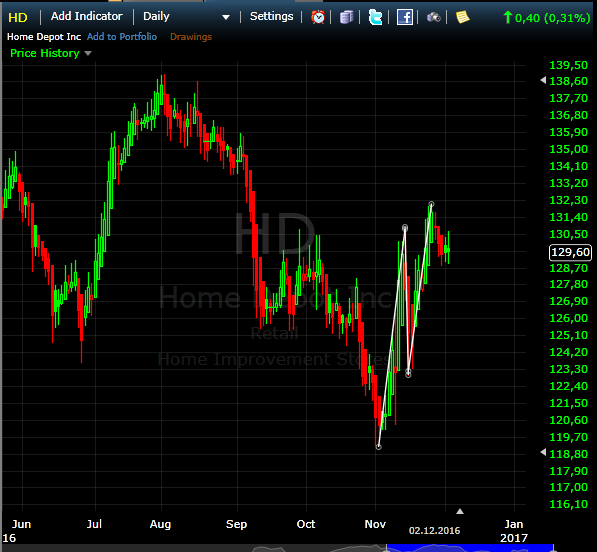Select the trendline anchor at November low
Screen dimensions: 597x552
point(378,447)
